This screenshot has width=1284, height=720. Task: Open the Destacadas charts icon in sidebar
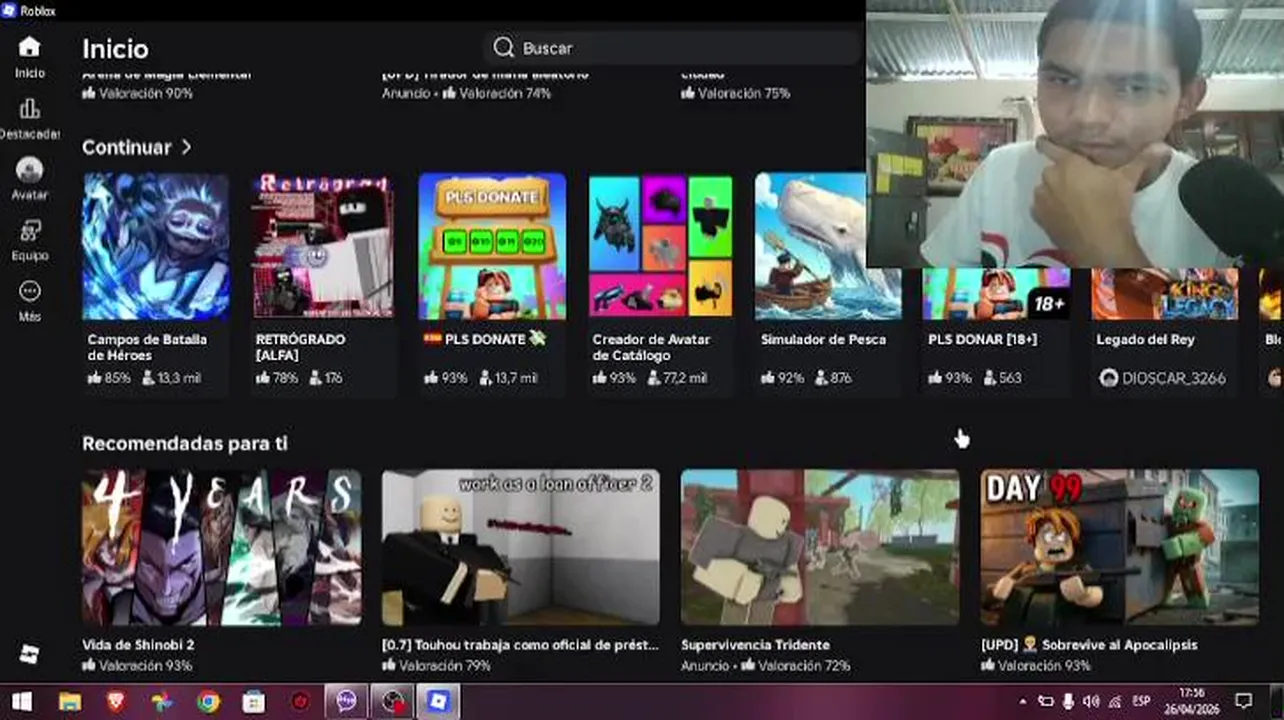30,108
